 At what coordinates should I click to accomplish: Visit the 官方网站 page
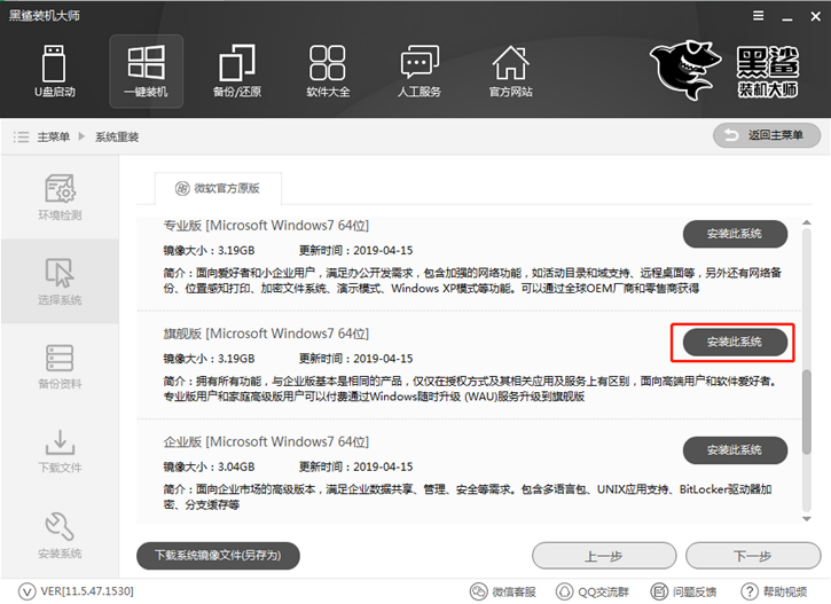point(510,70)
